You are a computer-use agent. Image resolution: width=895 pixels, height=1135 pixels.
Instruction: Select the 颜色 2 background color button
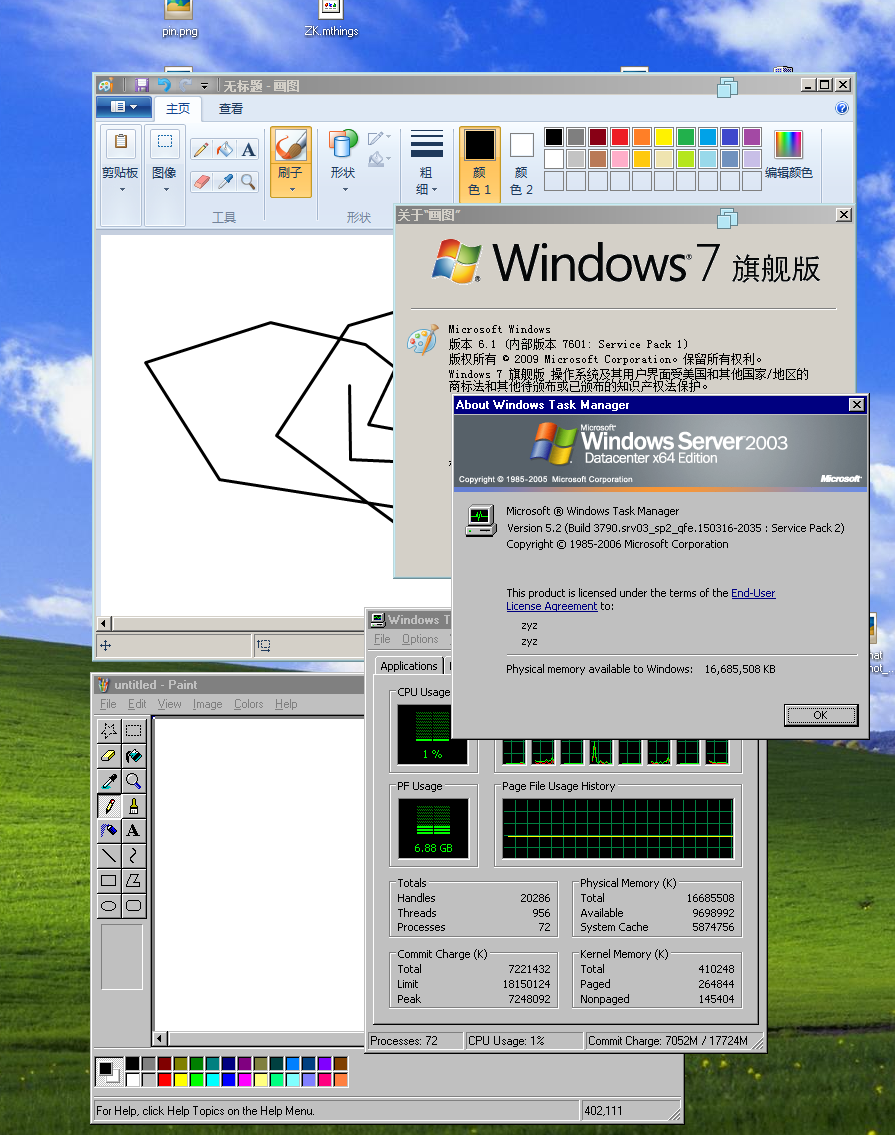pyautogui.click(x=521, y=163)
